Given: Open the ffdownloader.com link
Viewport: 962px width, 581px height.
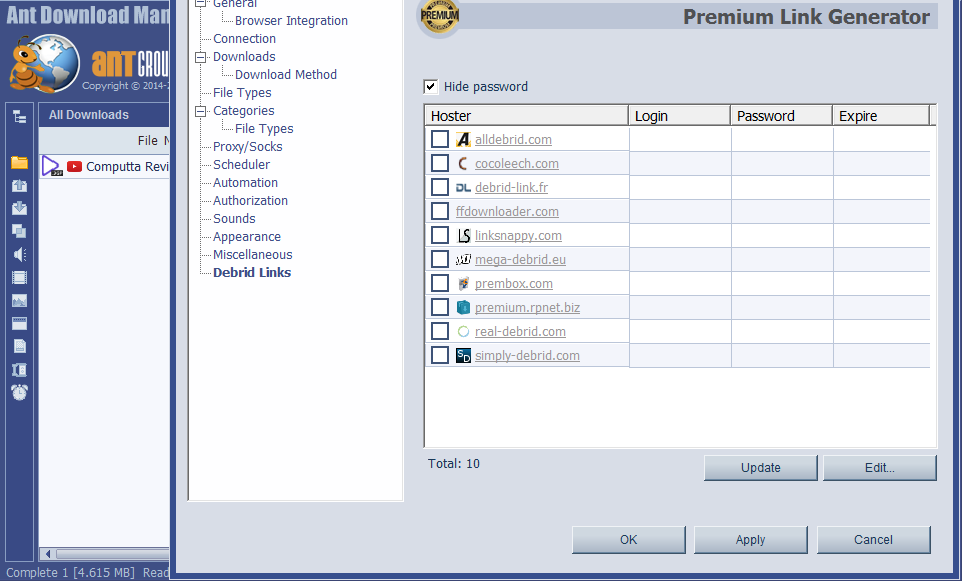Looking at the screenshot, I should click(x=507, y=212).
